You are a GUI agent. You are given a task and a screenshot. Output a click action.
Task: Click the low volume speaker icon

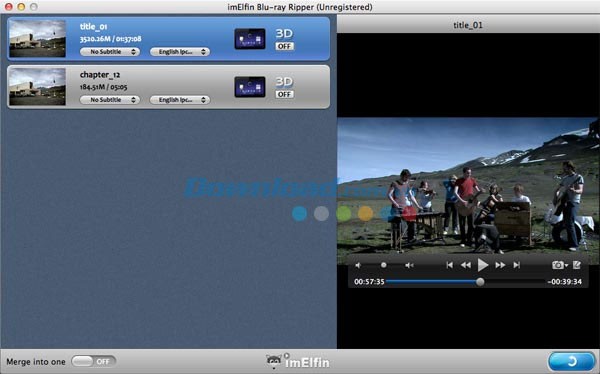coord(358,265)
